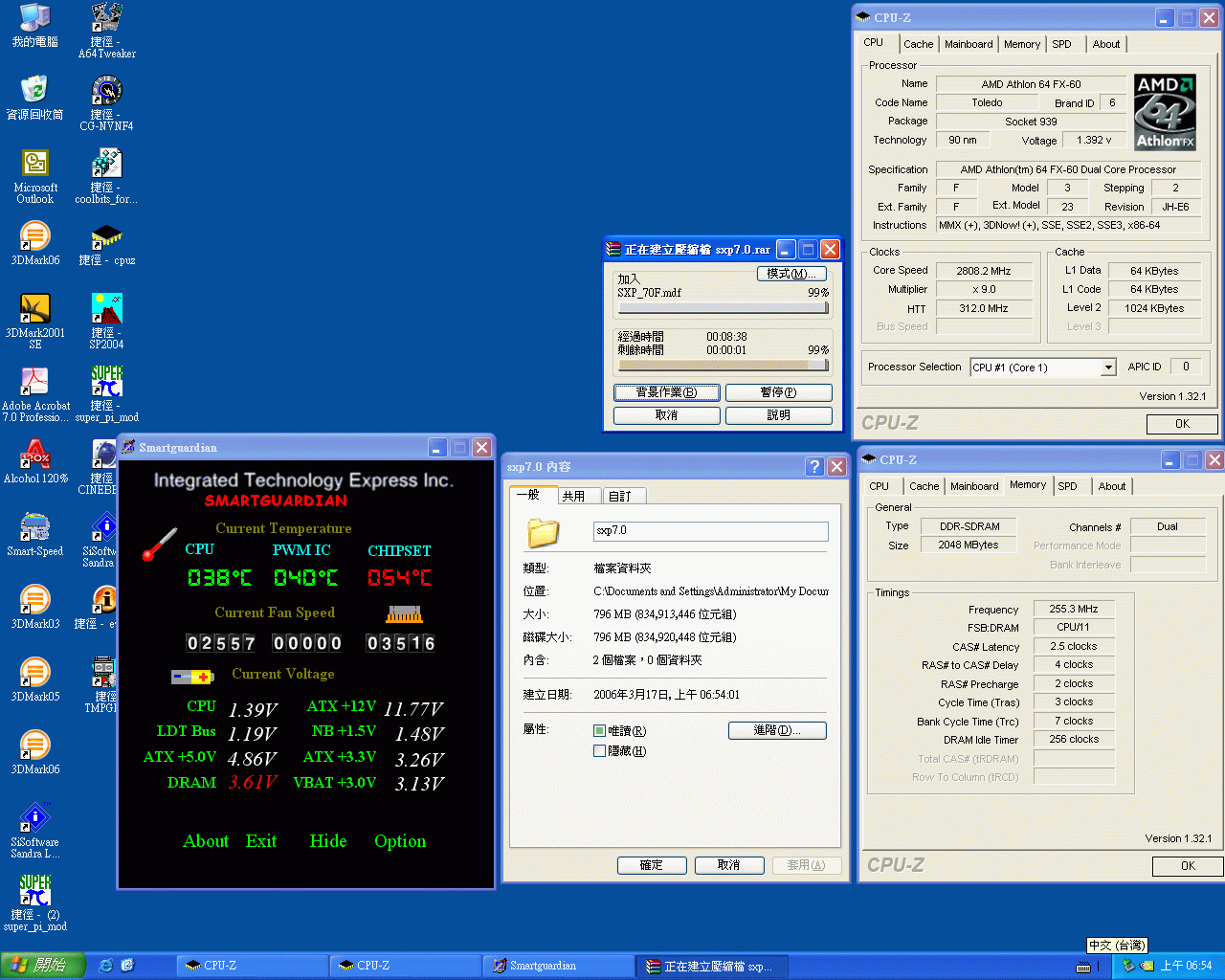Click 說明 help button in compression dialog

pyautogui.click(x=778, y=415)
